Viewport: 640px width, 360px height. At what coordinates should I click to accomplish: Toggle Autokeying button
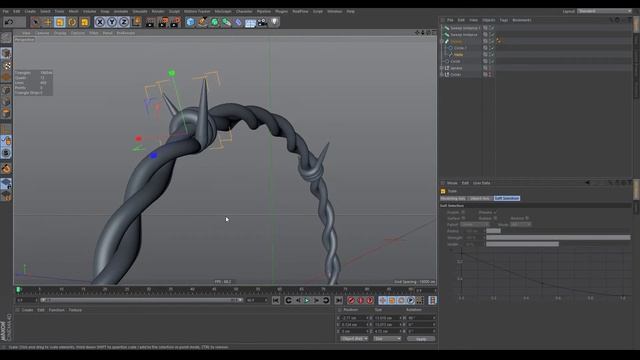pos(360,300)
